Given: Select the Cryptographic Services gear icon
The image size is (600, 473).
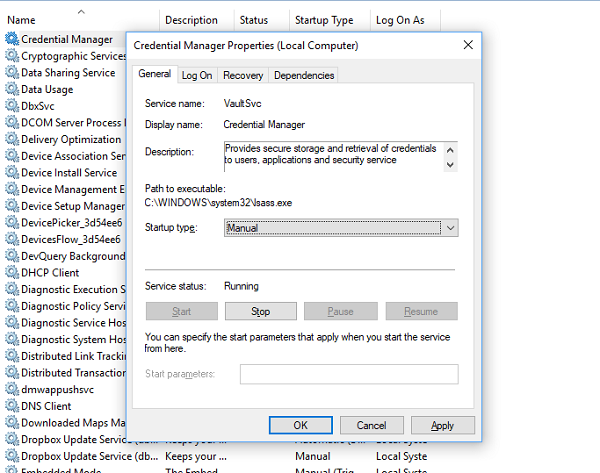Looking at the screenshot, I should pyautogui.click(x=12, y=56).
